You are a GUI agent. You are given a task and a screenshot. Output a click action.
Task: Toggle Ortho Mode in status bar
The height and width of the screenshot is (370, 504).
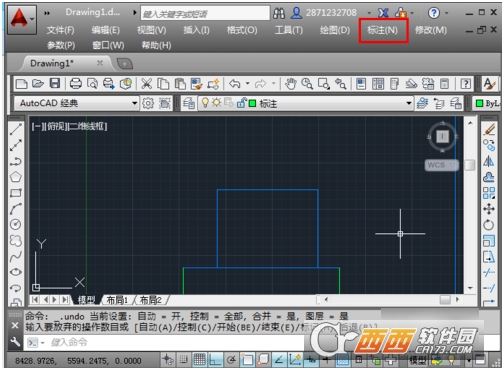pos(215,360)
